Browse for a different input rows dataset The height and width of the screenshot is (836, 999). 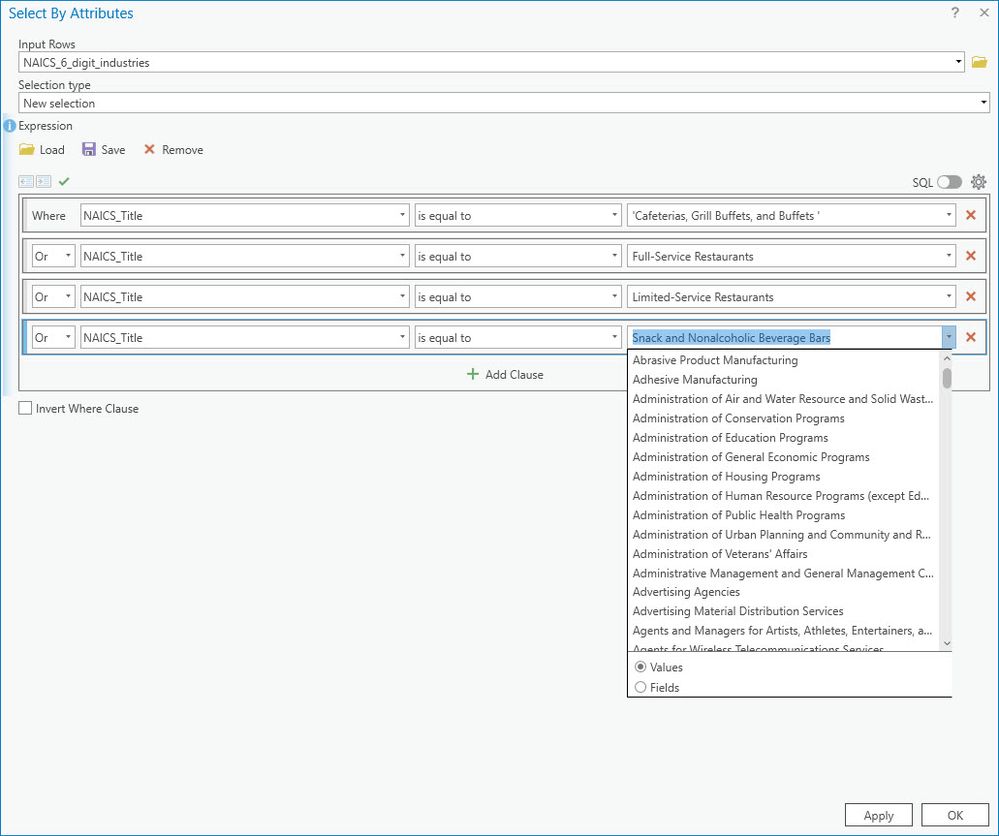coord(980,61)
